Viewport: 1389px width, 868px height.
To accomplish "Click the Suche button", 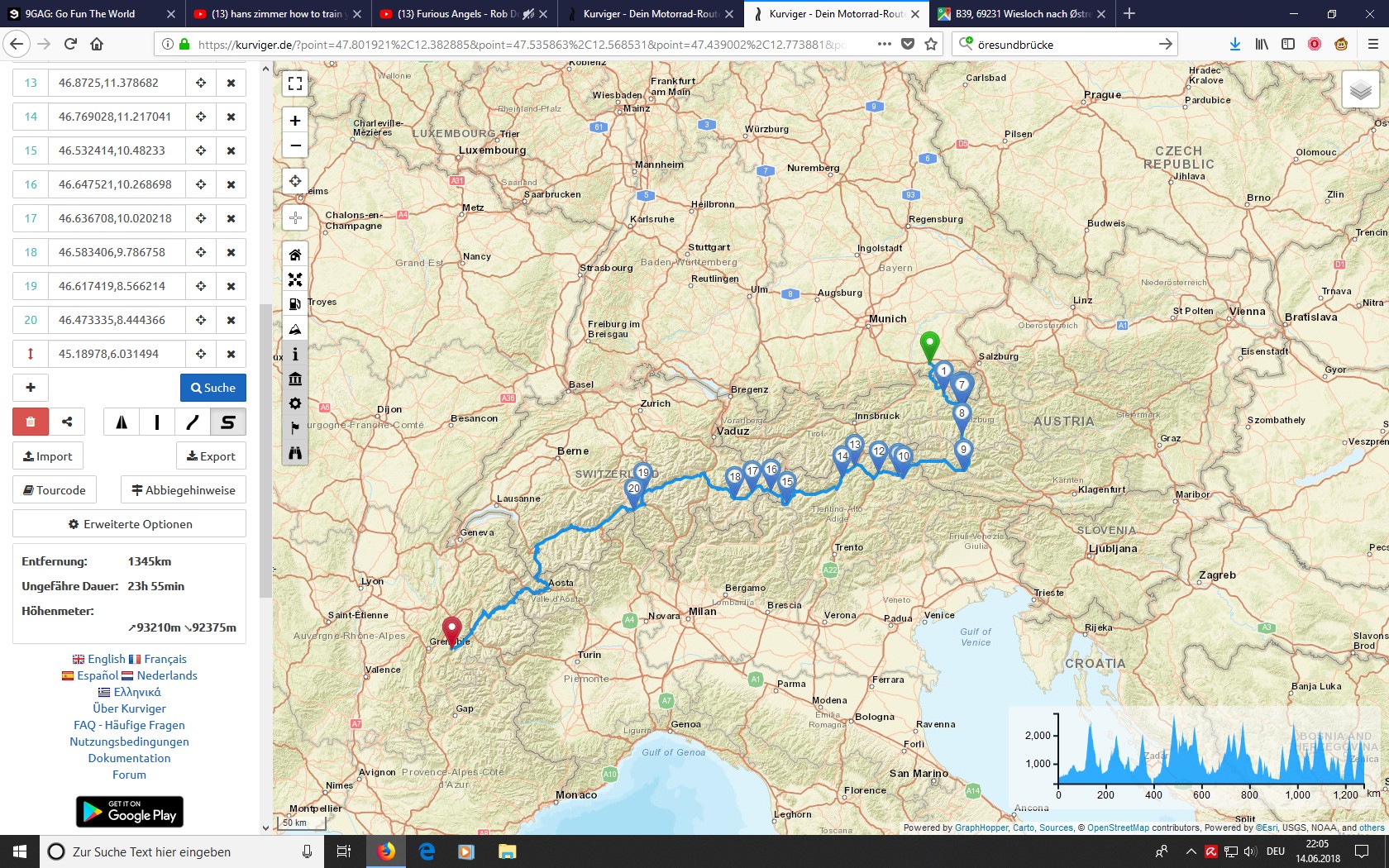I will click(213, 388).
